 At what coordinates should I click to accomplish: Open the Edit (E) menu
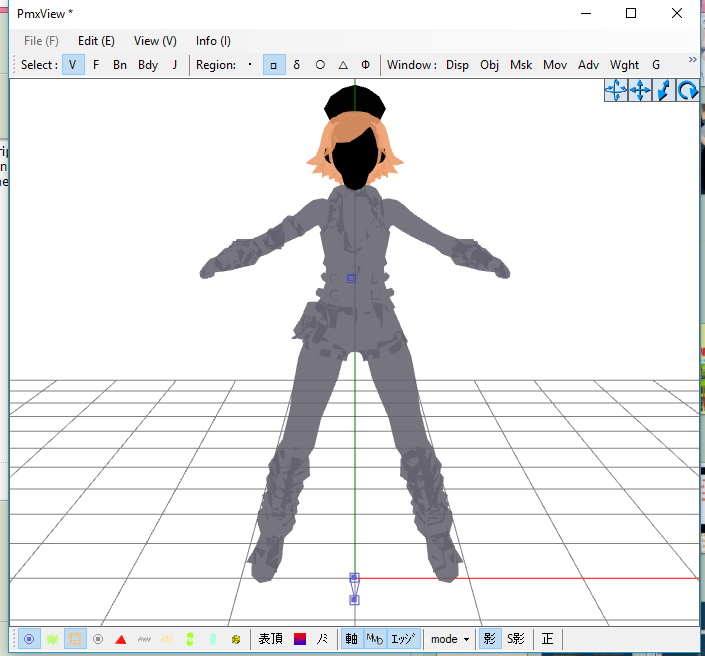click(x=96, y=41)
